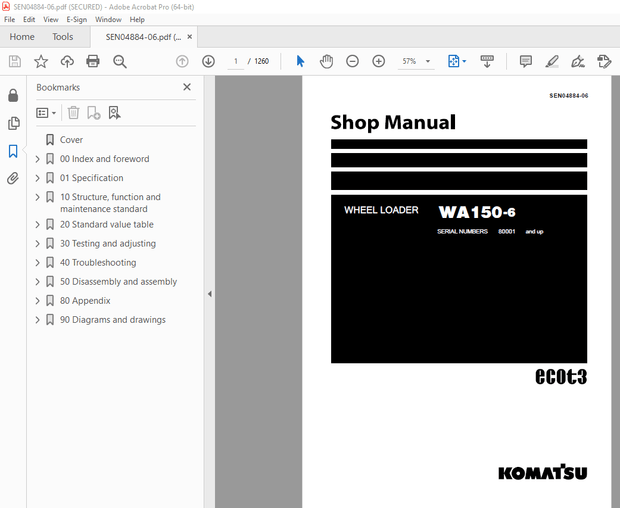
Task: Go to next page arrow
Action: click(208, 61)
